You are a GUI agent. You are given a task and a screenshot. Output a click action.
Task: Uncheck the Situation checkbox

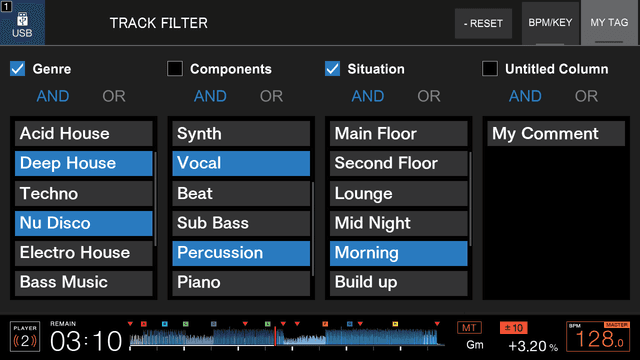coord(332,69)
